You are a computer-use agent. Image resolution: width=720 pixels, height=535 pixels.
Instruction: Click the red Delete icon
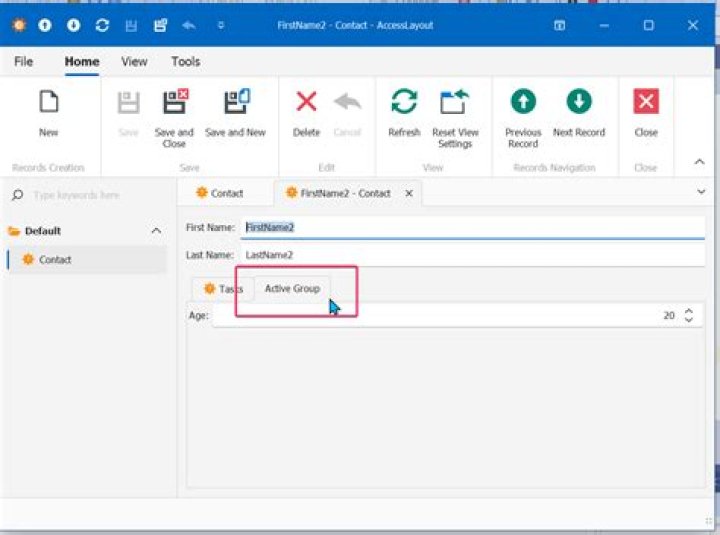306,101
